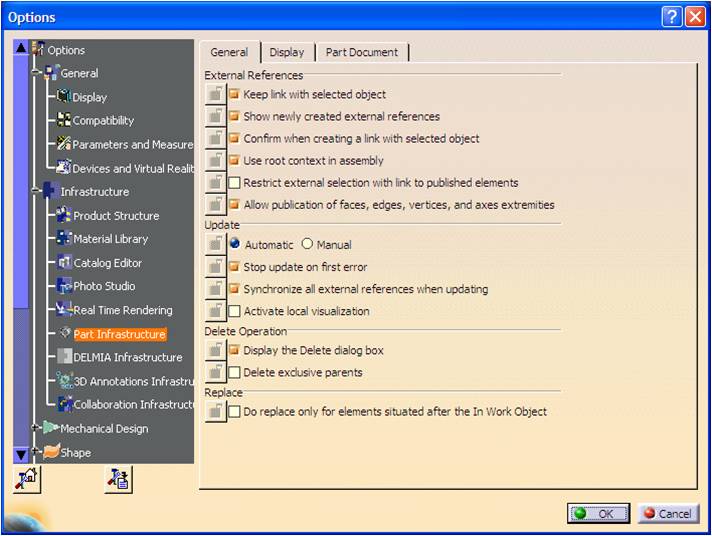
Task: Click lock icon beside Display the Delete dialog box
Action: pyautogui.click(x=215, y=350)
